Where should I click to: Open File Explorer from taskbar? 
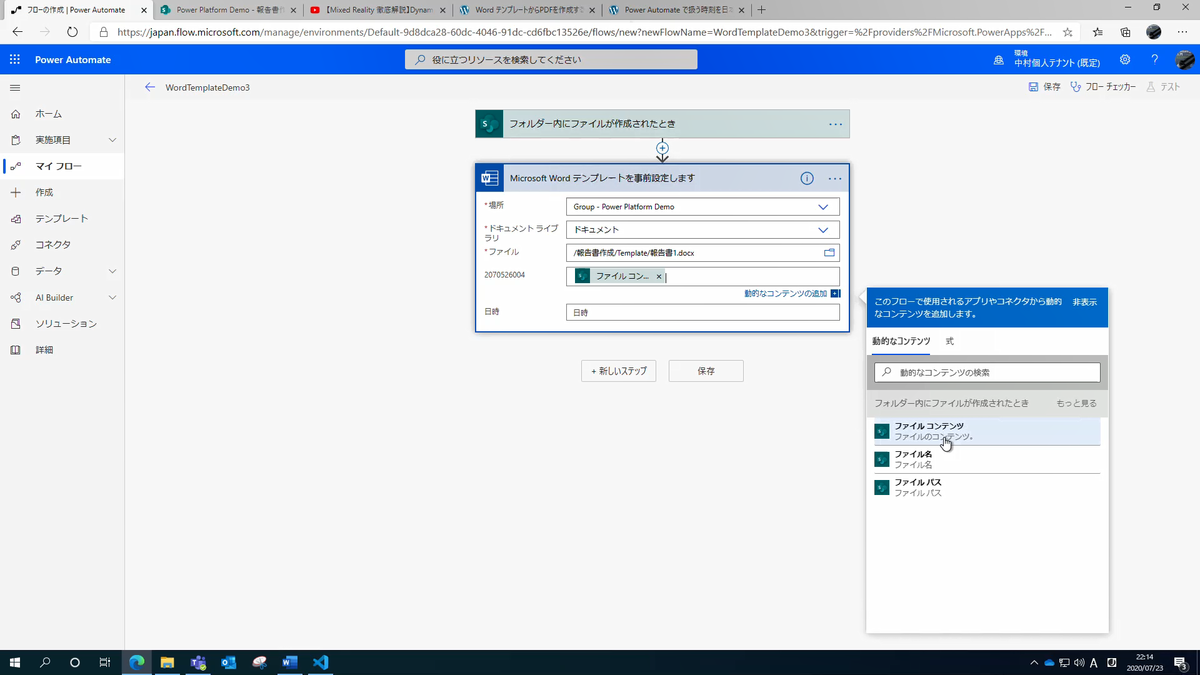pyautogui.click(x=167, y=662)
